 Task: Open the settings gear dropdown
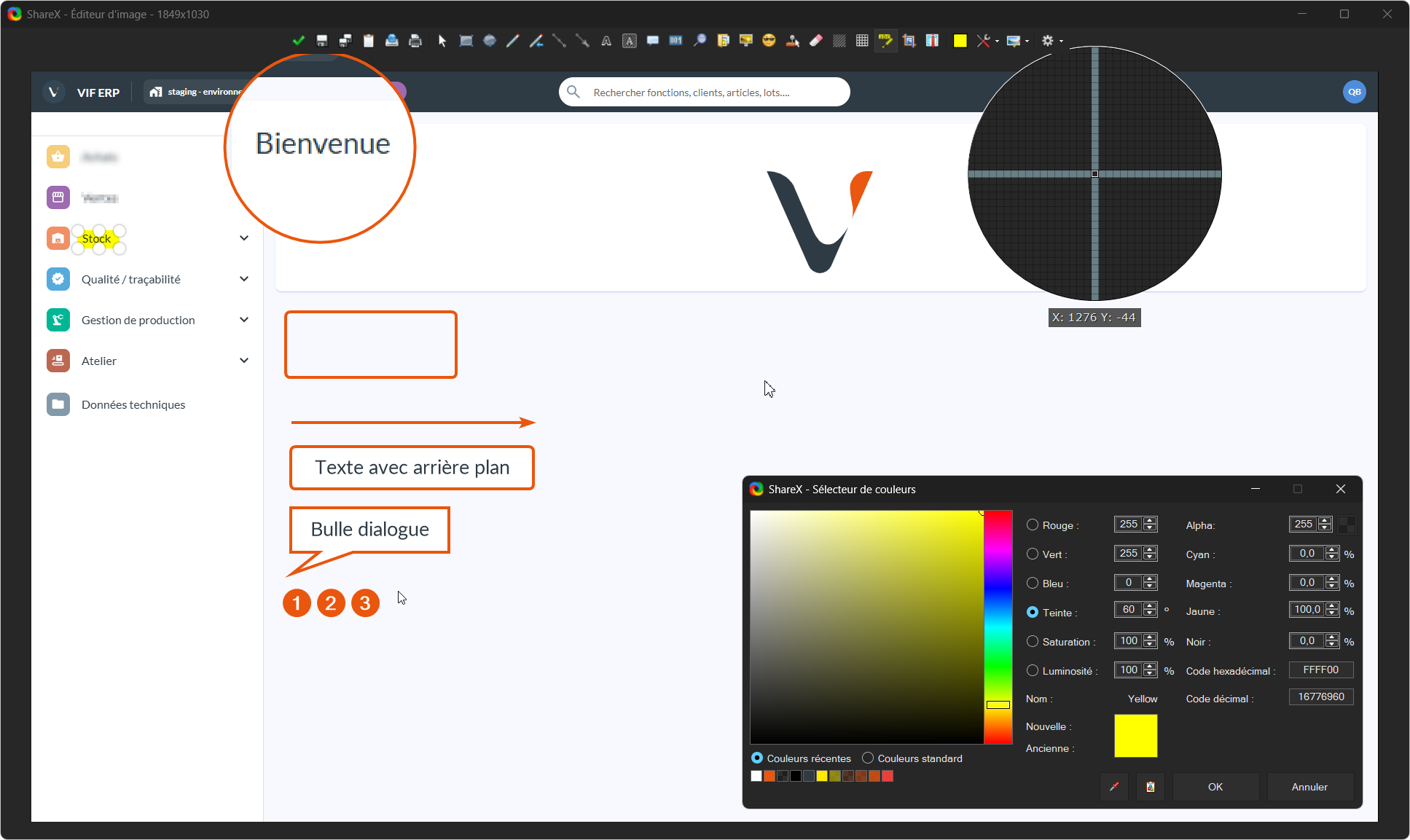click(1051, 41)
